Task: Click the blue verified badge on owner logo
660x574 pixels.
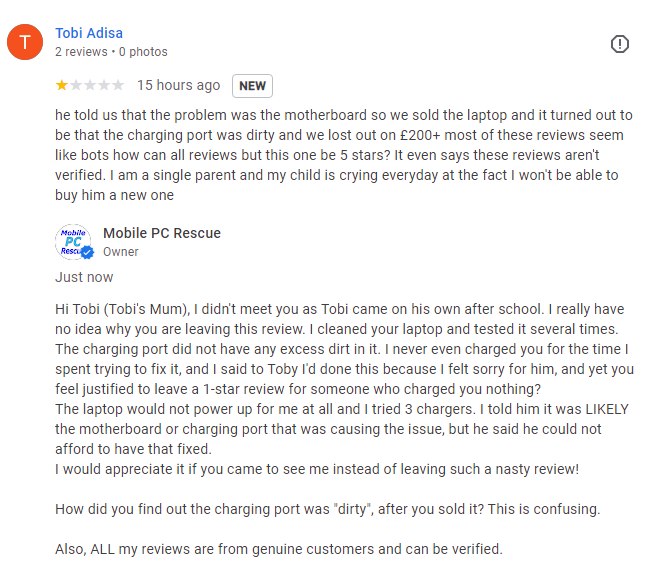Action: point(86,252)
